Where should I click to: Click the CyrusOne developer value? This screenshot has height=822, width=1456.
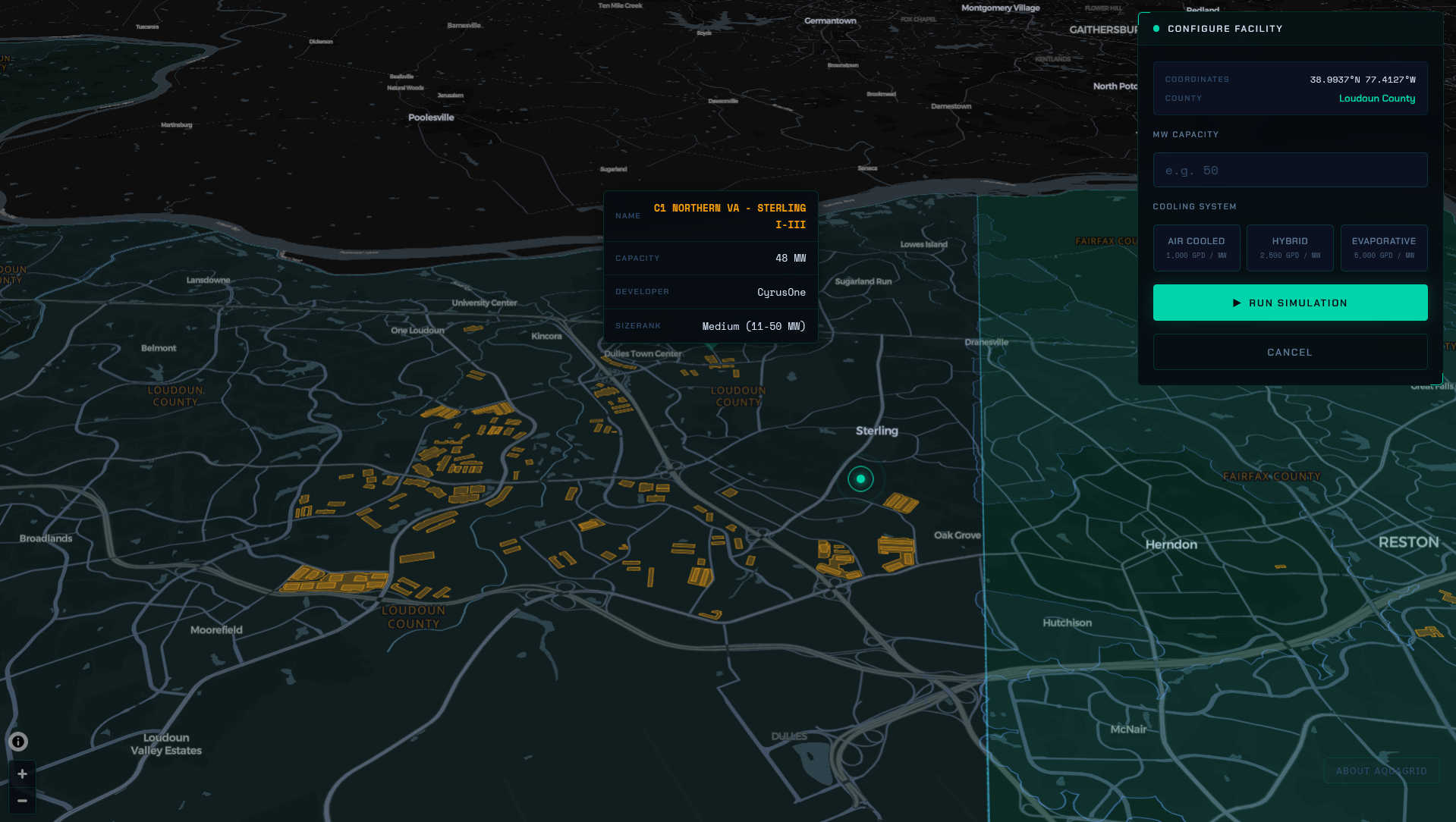(781, 293)
